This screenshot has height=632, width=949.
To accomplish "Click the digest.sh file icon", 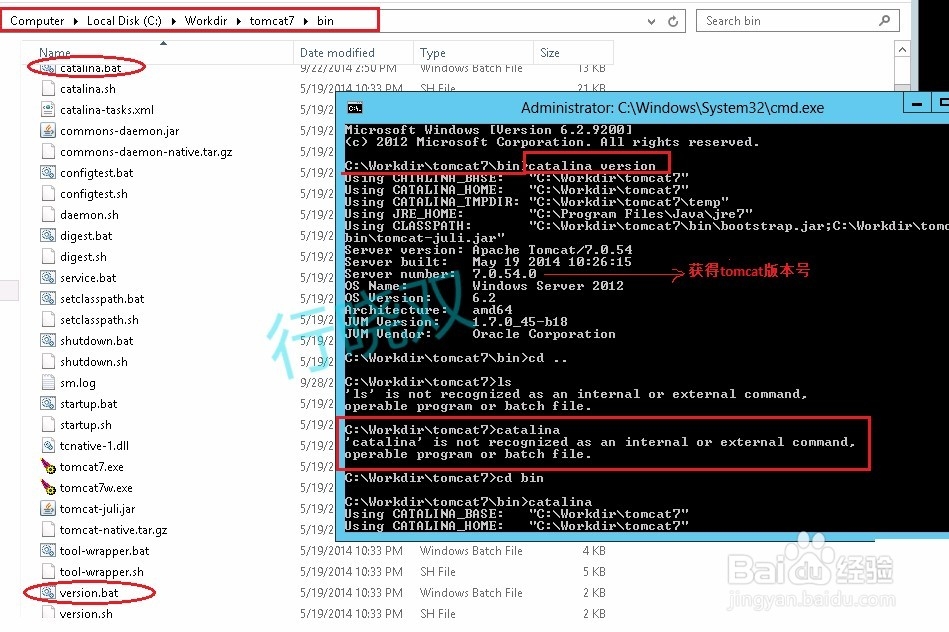I will (48, 257).
